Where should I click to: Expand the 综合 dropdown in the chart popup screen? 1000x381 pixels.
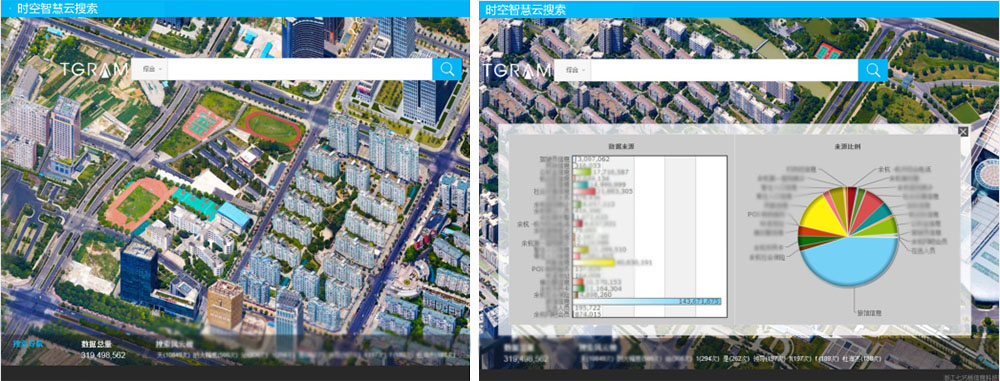coord(573,70)
